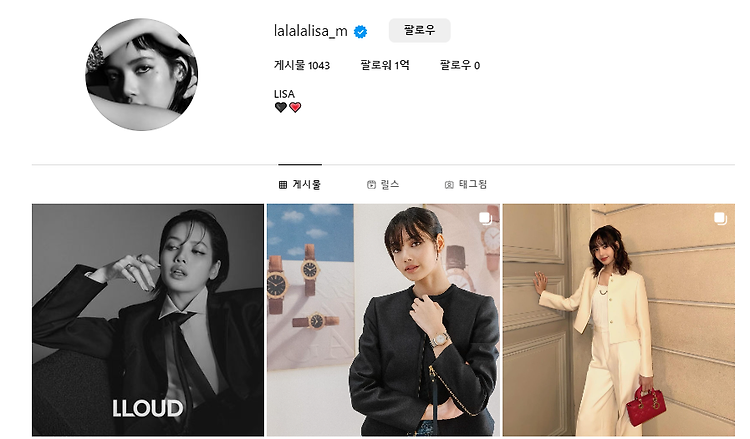Screen dimensions: 750x439
Task: Click the lalalalisa_m username
Action: click(x=310, y=31)
